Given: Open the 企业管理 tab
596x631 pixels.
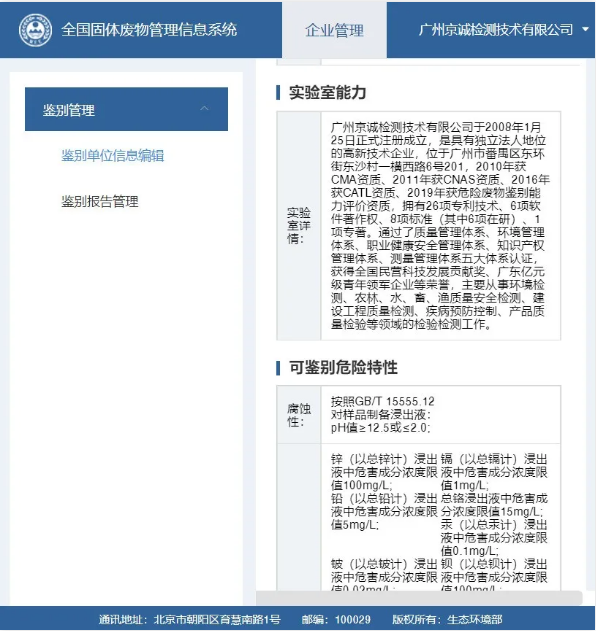Looking at the screenshot, I should click(x=334, y=30).
